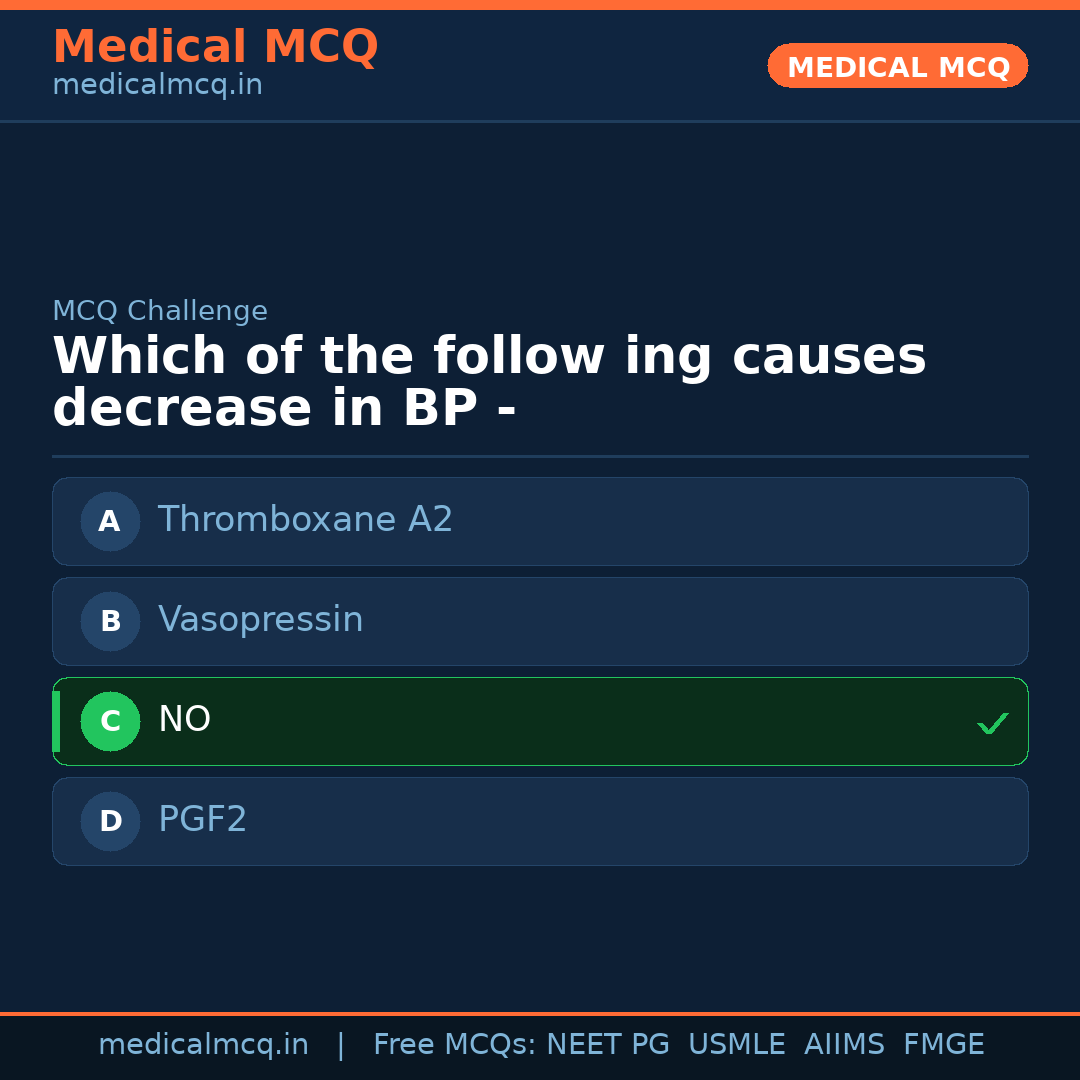Open the NEET PG section
The height and width of the screenshot is (1080, 1080).
[607, 1044]
